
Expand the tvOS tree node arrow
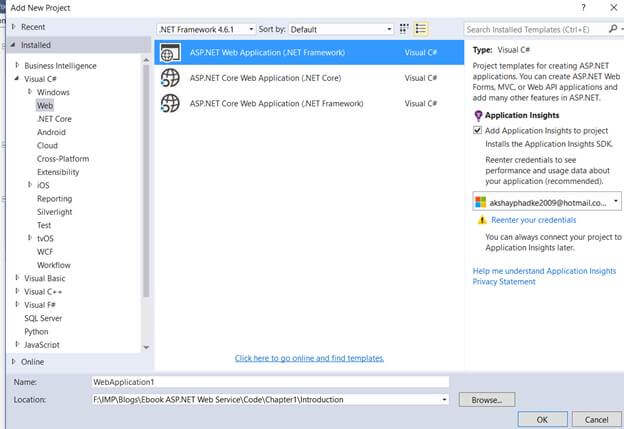point(30,238)
